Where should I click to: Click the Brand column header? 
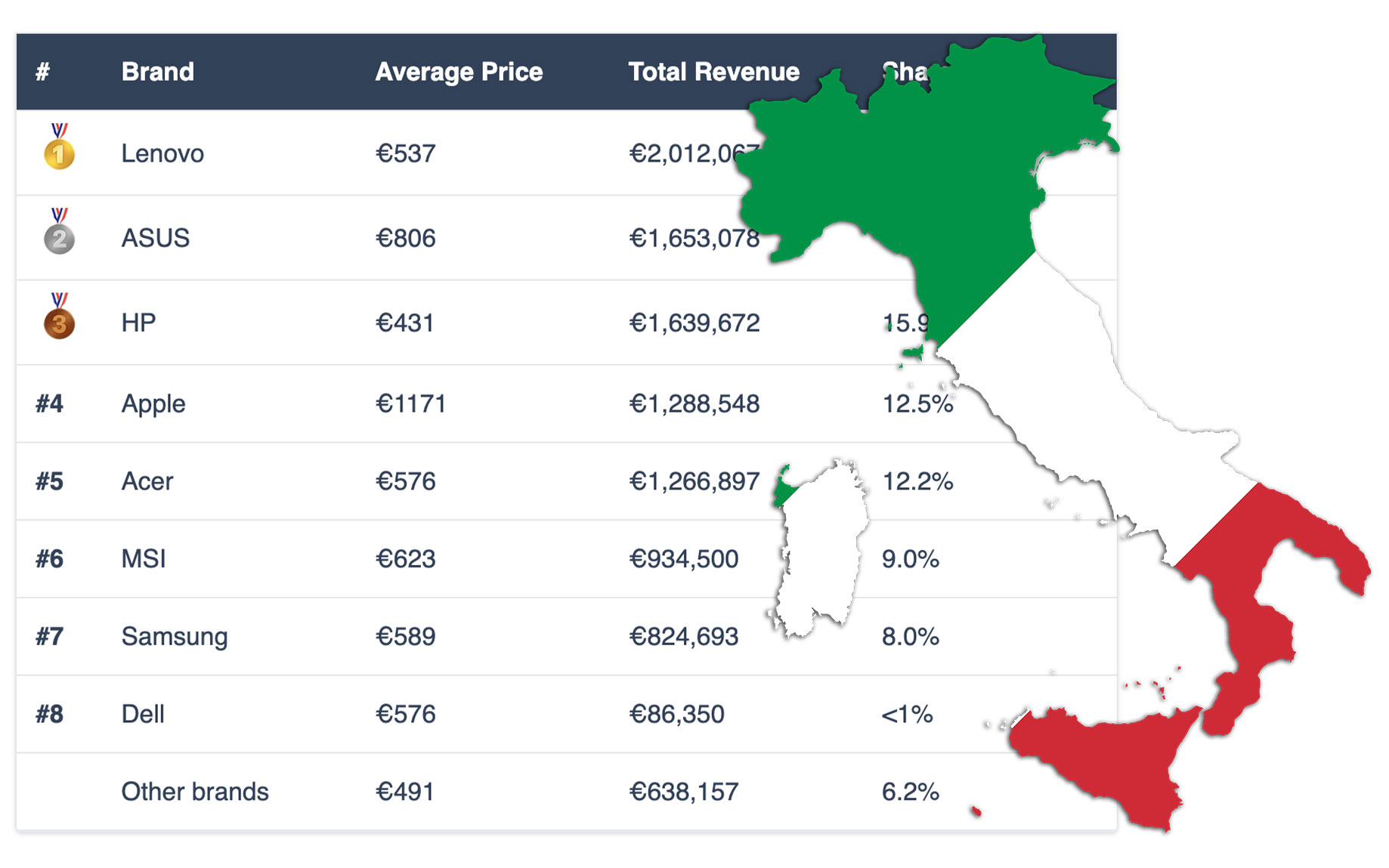[x=158, y=72]
